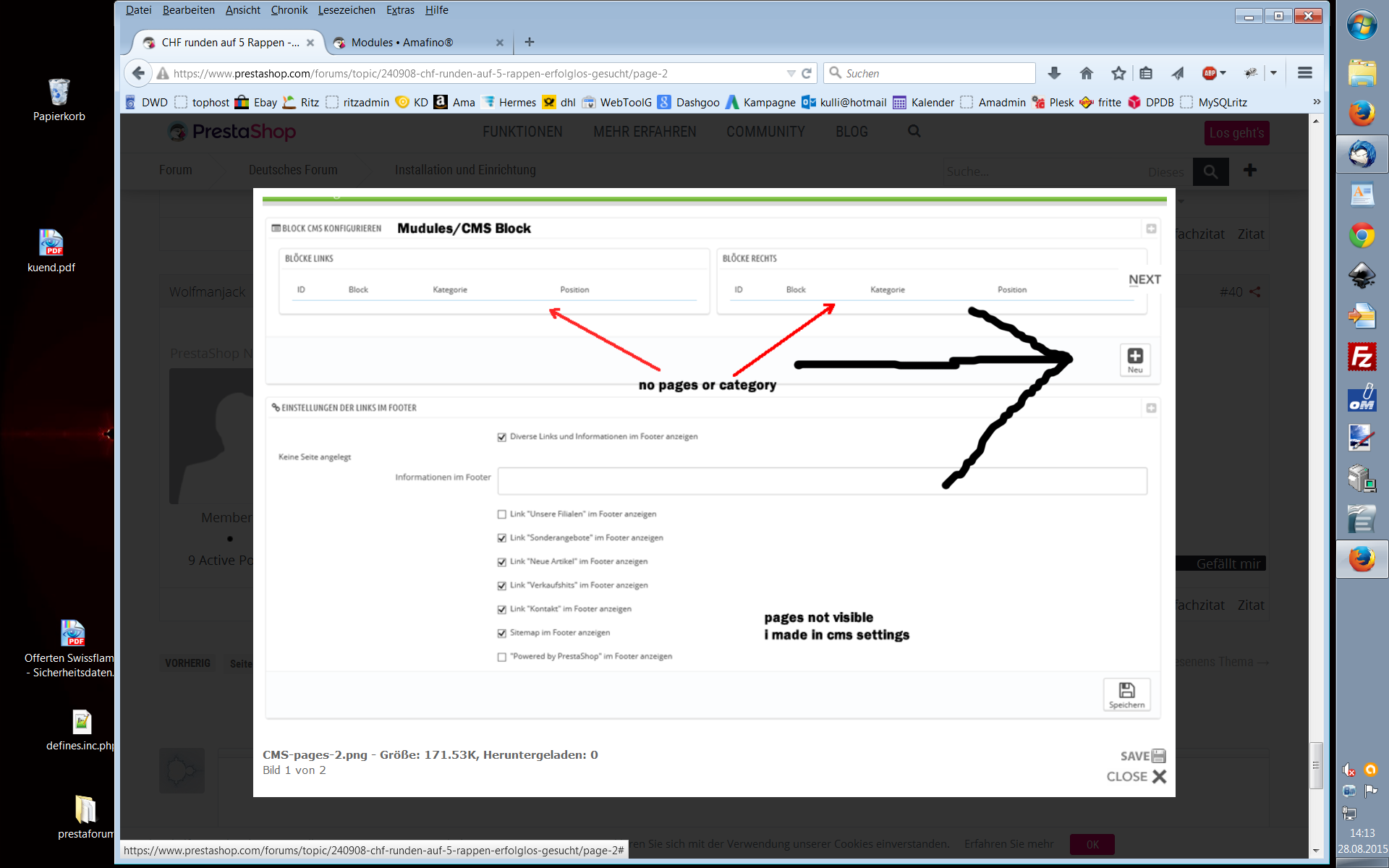Open the URL bar history dropdown arrow

point(791,74)
